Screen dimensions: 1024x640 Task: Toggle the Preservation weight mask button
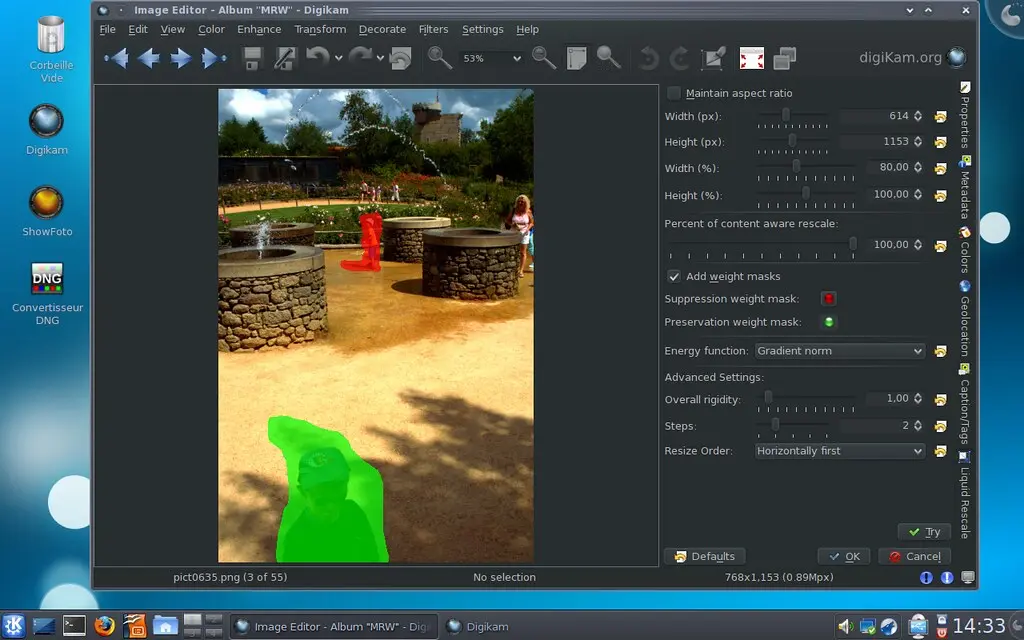(x=828, y=322)
